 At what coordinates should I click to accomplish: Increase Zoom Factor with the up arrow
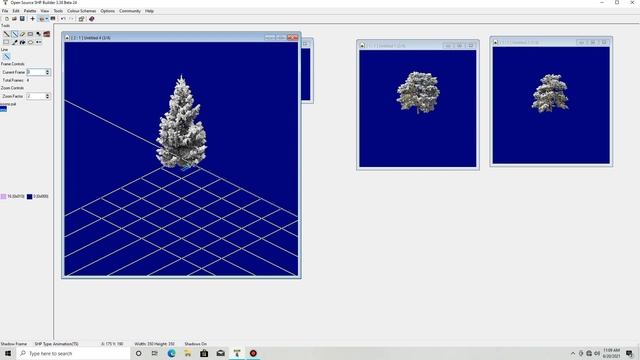pos(47,95)
